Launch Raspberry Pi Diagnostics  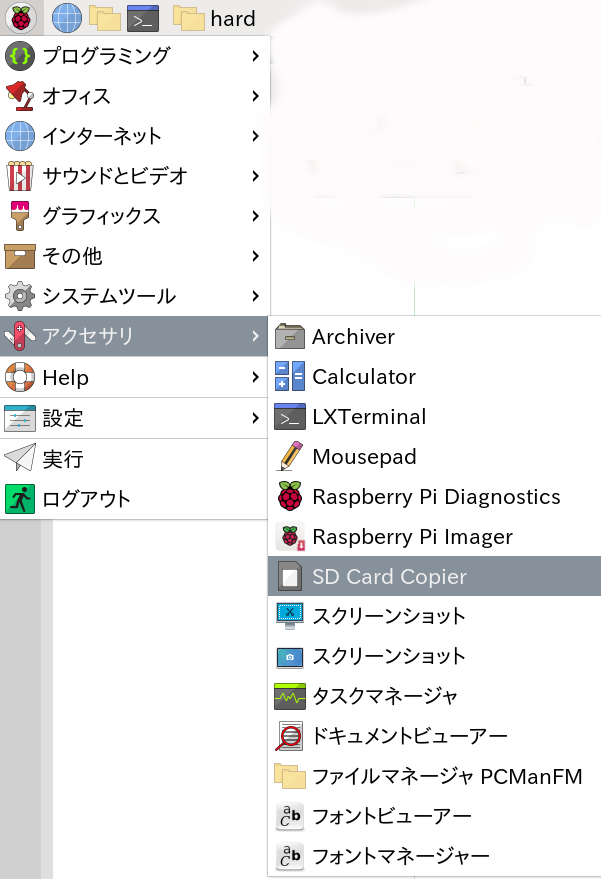coord(434,497)
